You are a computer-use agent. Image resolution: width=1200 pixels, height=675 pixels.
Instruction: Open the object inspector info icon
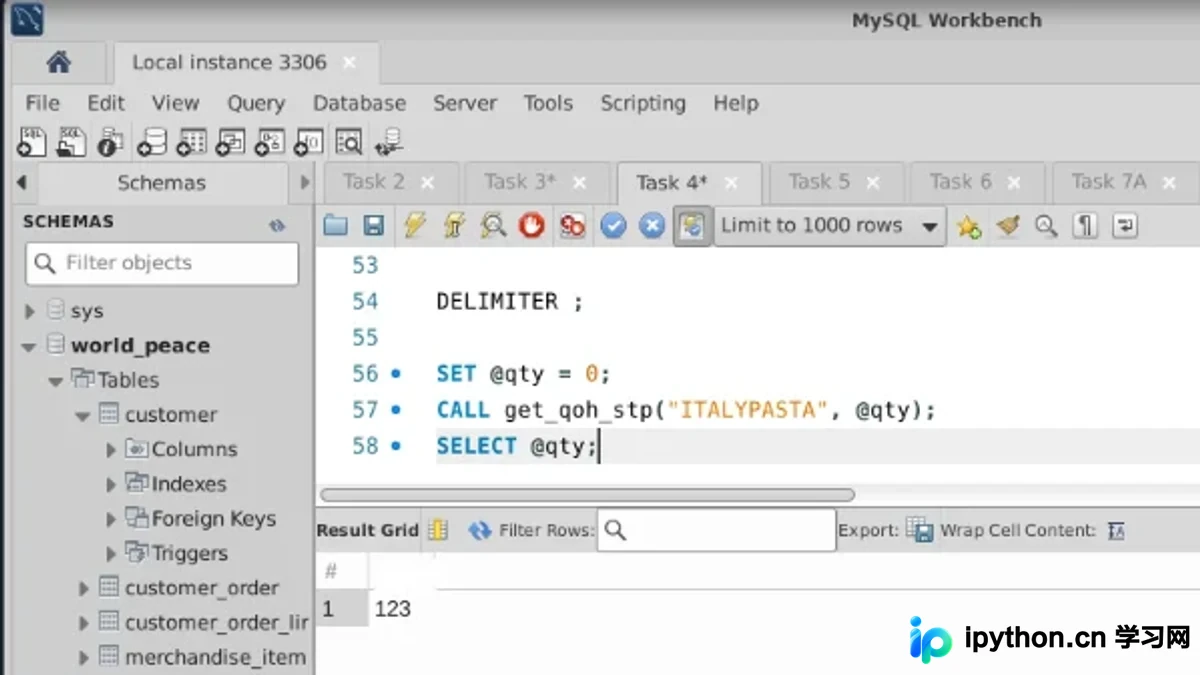[x=110, y=141]
